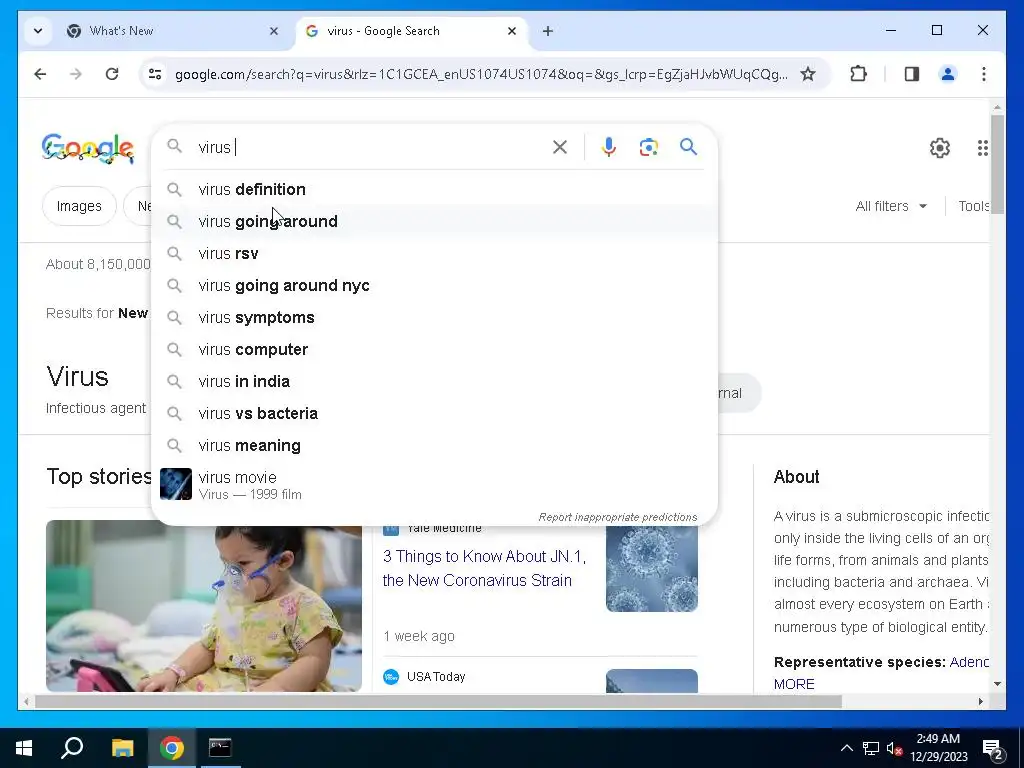Open the Command Prompt taskbar icon

click(220, 748)
